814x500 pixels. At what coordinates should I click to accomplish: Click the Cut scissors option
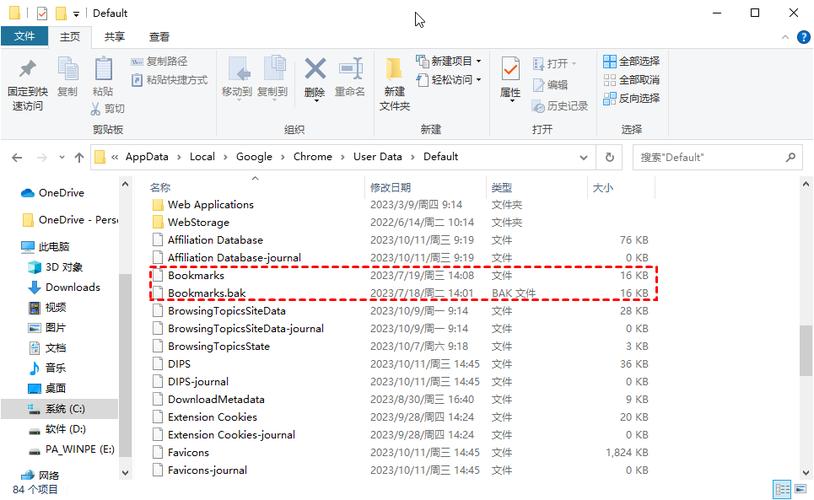pos(107,108)
